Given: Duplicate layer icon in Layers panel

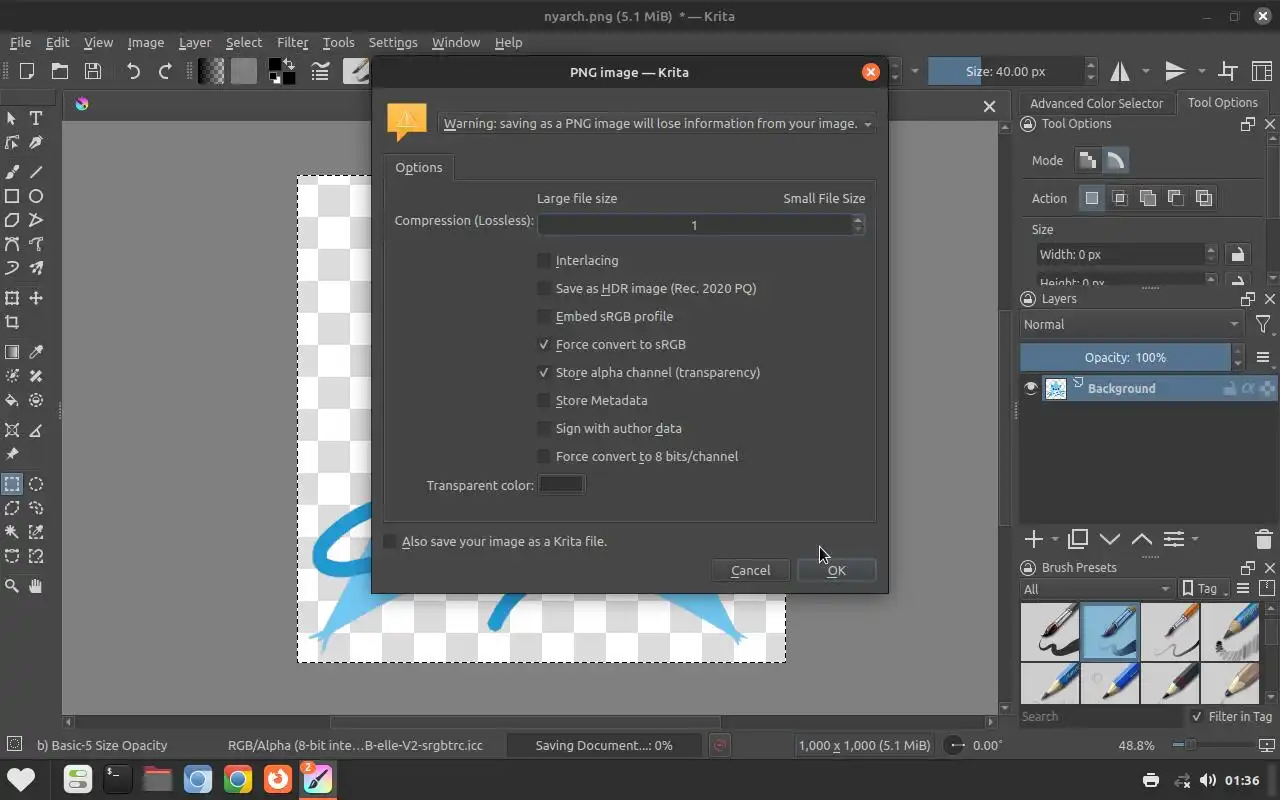Looking at the screenshot, I should click(x=1077, y=539).
